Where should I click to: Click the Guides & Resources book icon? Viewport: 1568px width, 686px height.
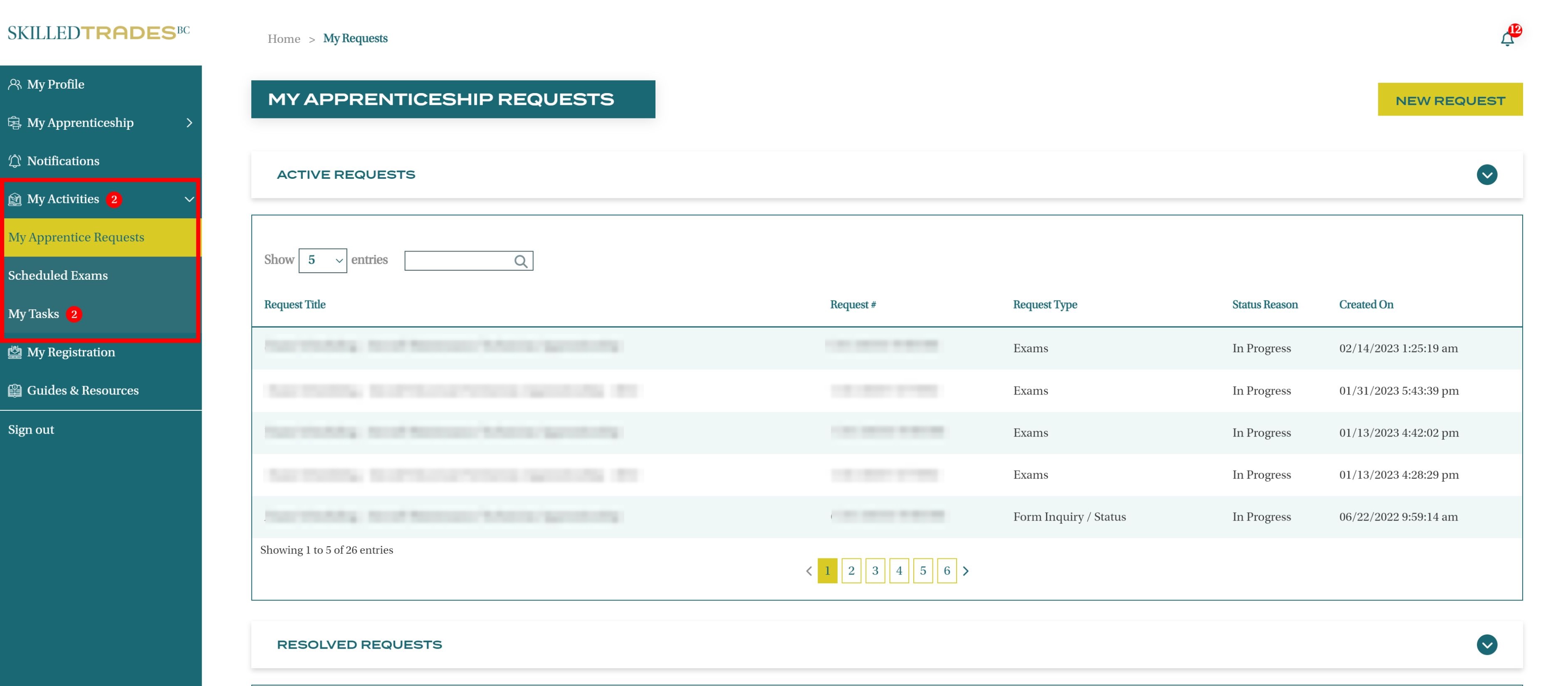coord(15,390)
